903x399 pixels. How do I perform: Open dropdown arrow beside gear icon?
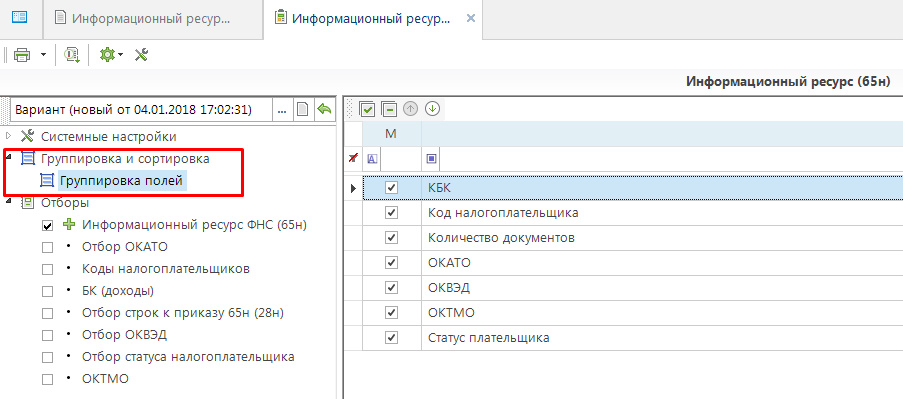coord(121,55)
